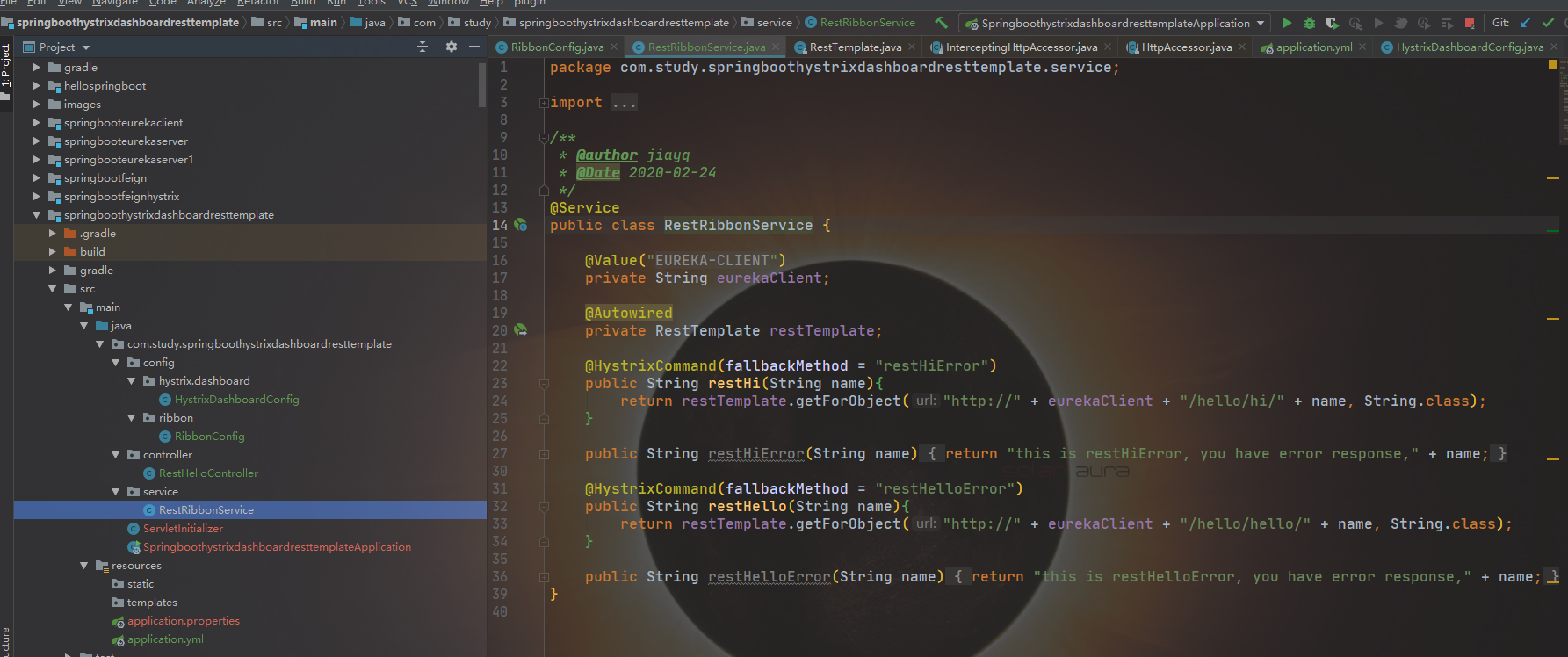The image size is (1568, 657).
Task: Select ServletInitializer in project tree
Action: coord(183,528)
